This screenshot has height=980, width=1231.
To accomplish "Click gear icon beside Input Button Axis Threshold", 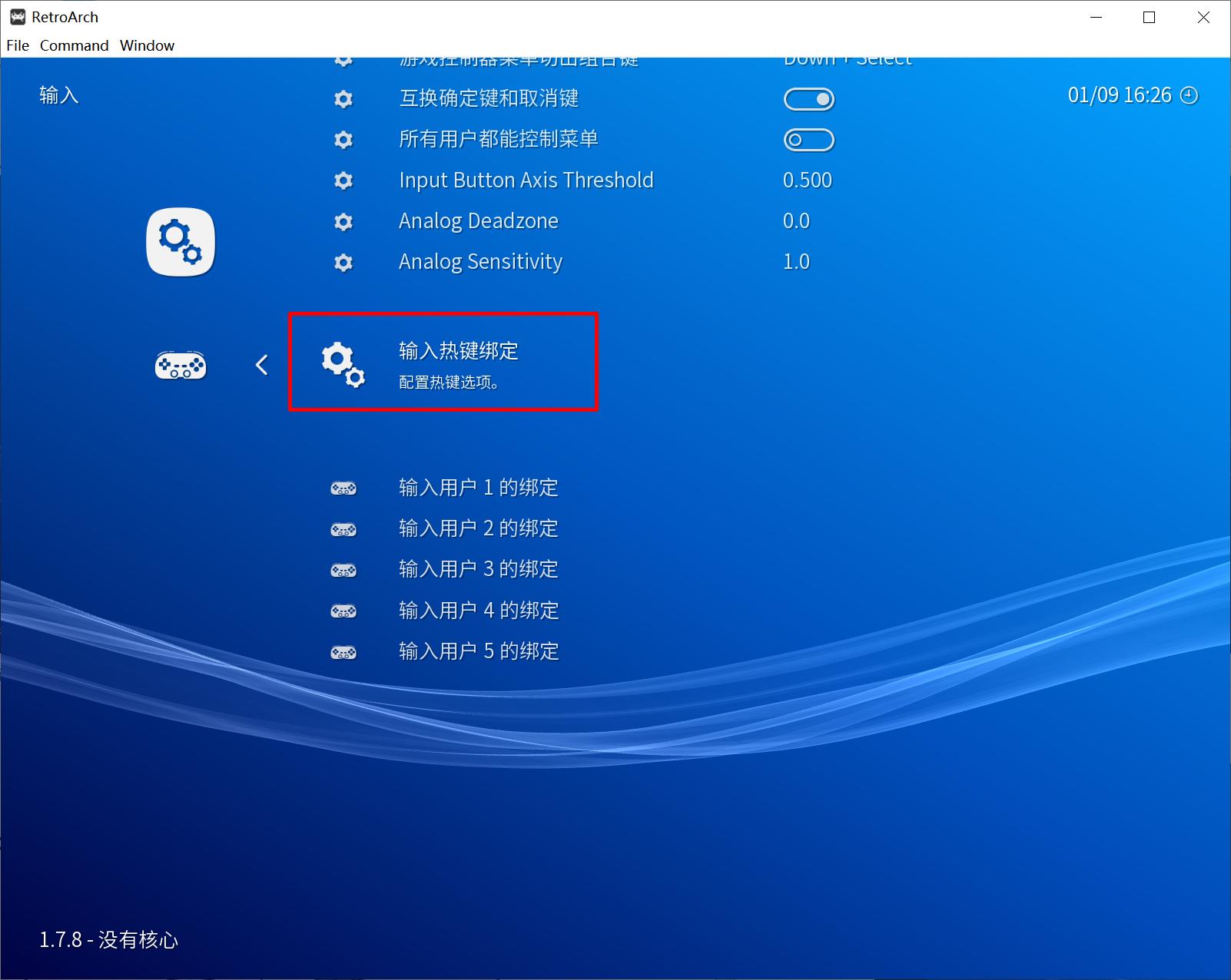I will point(343,180).
